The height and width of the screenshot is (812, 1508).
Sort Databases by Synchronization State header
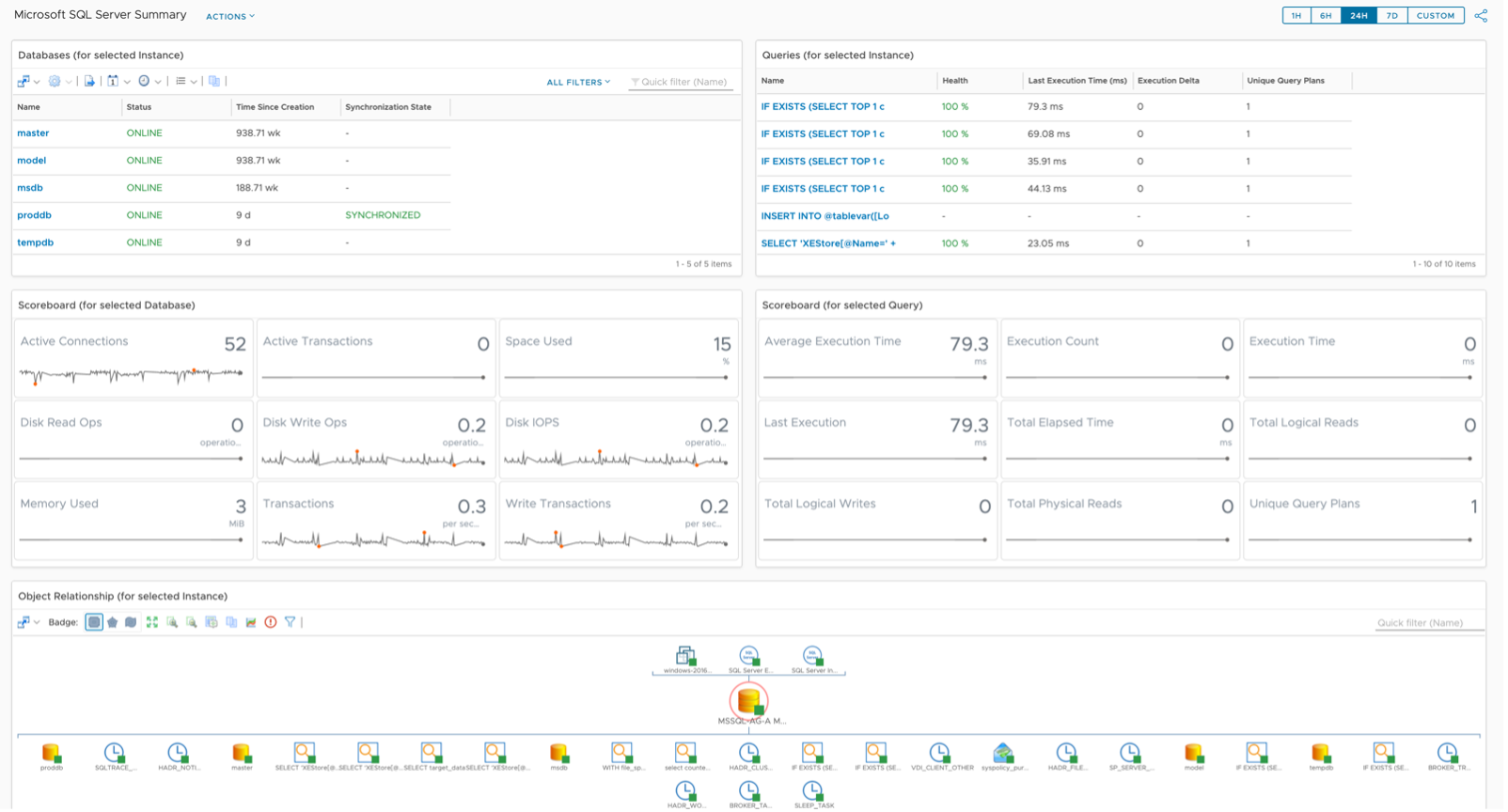pyautogui.click(x=389, y=108)
